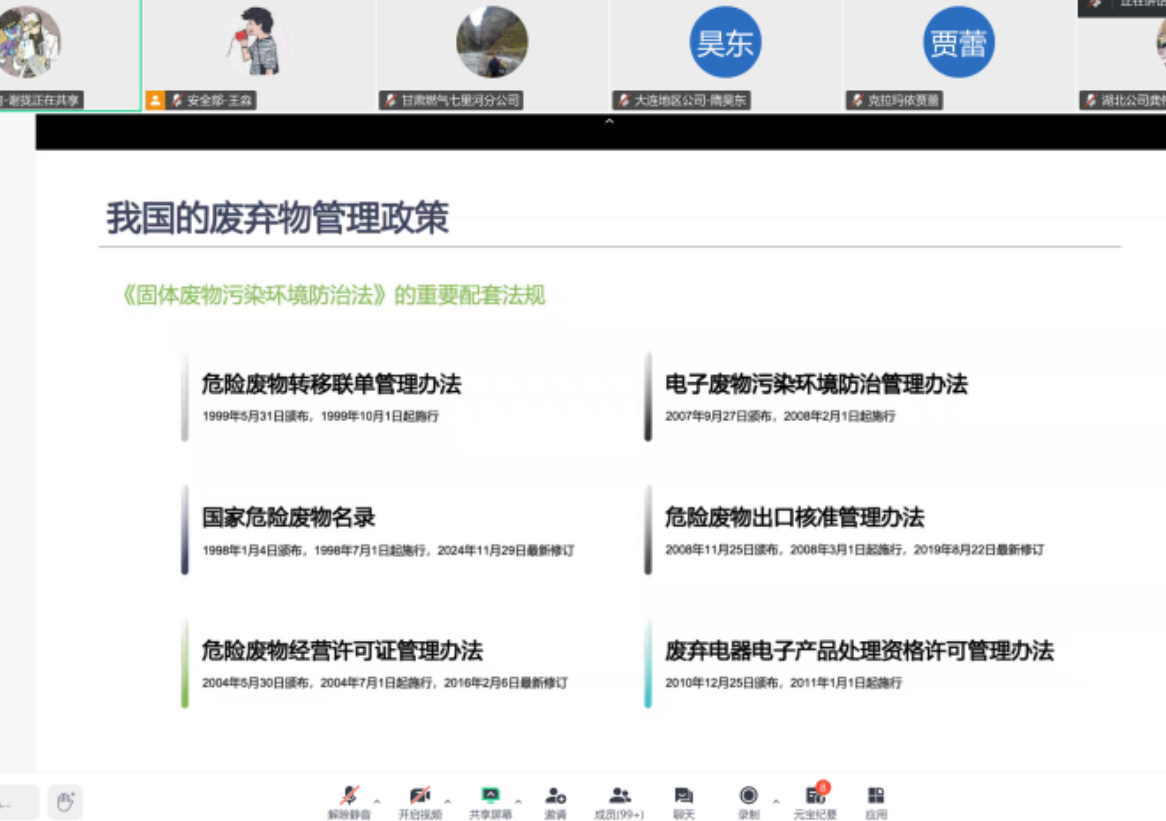The width and height of the screenshot is (1166, 821).
Task: Click heading 危险废物转移联单管理办法
Action: 332,384
